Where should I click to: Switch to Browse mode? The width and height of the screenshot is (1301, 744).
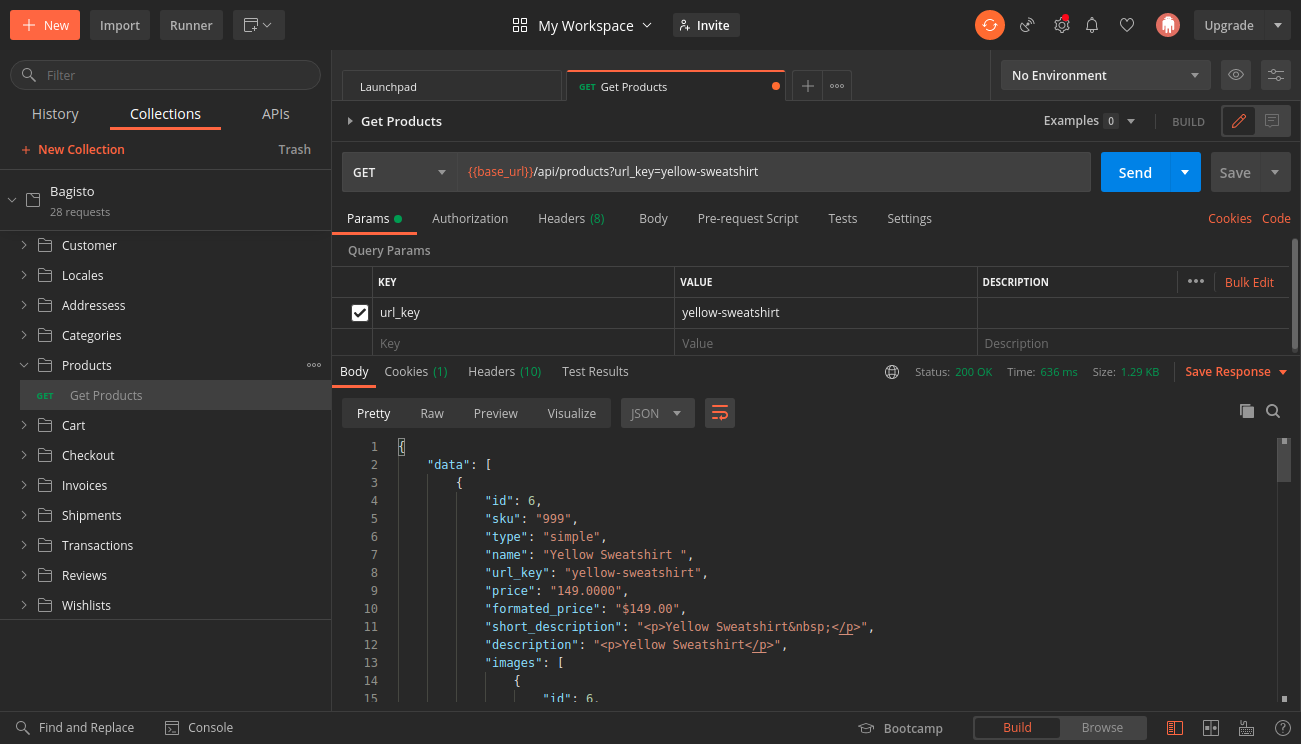pyautogui.click(x=1102, y=728)
